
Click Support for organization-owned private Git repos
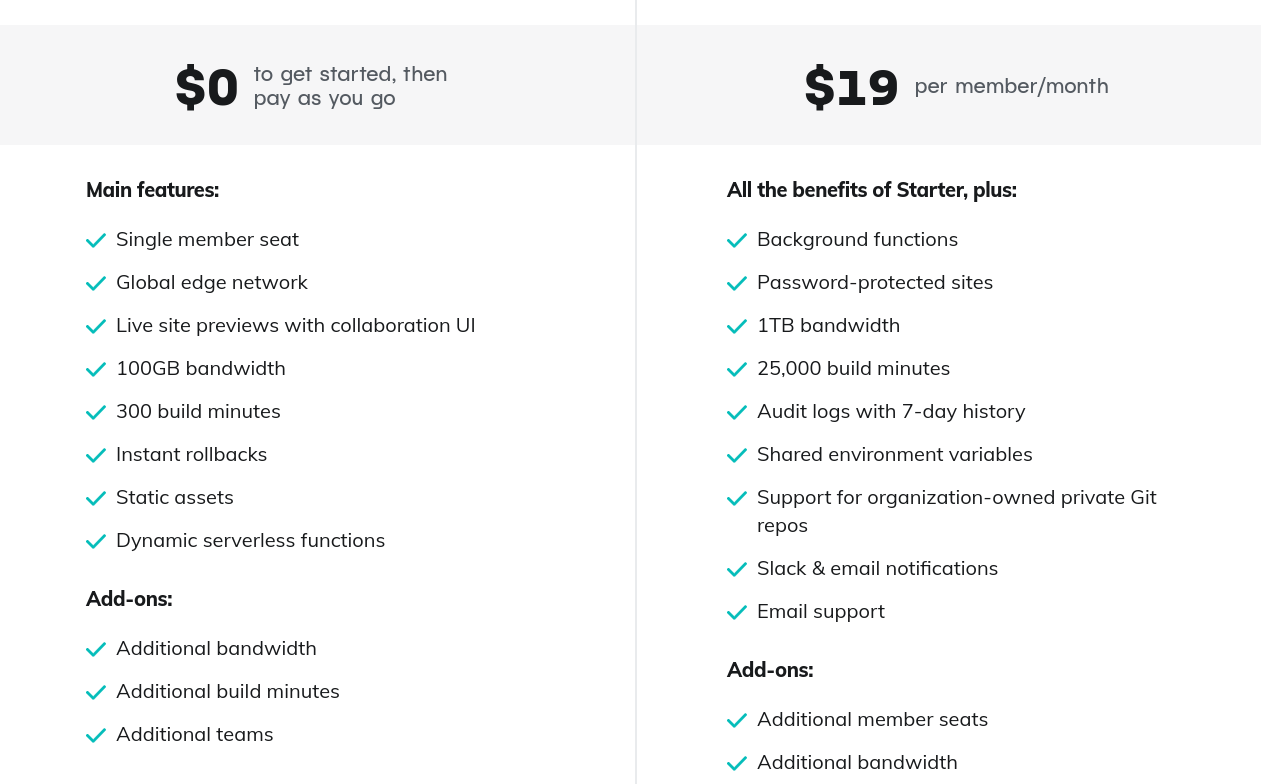click(957, 511)
